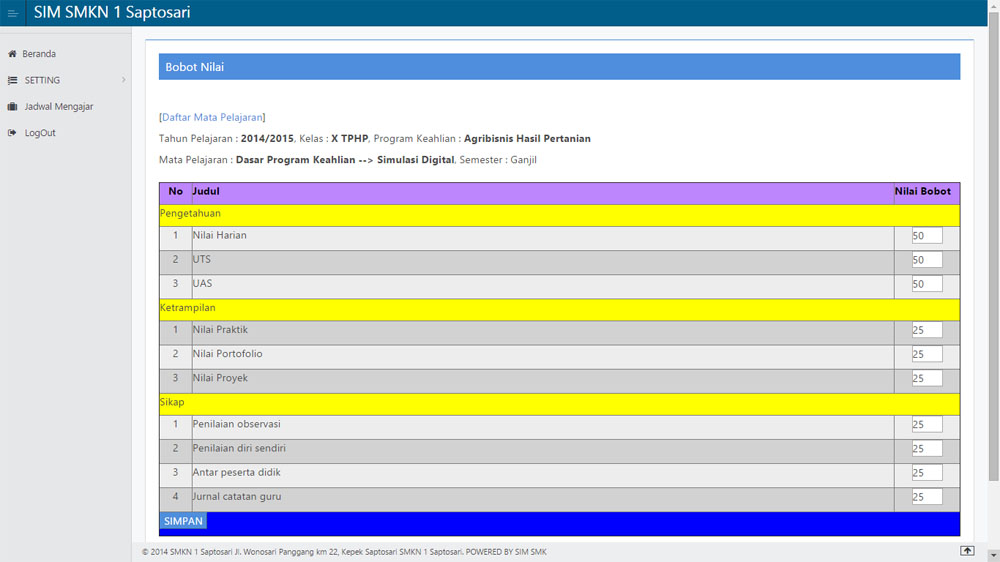Click the Penilaian observasi bobot field
Image resolution: width=1000 pixels, height=562 pixels.
tap(926, 425)
